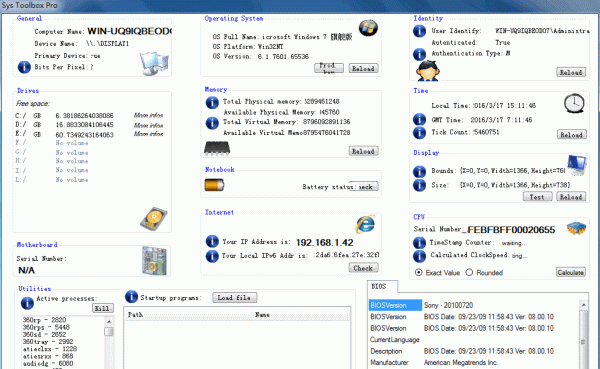Click the info icon beside TimeStamp Counter
This screenshot has width=600, height=369.
419,243
